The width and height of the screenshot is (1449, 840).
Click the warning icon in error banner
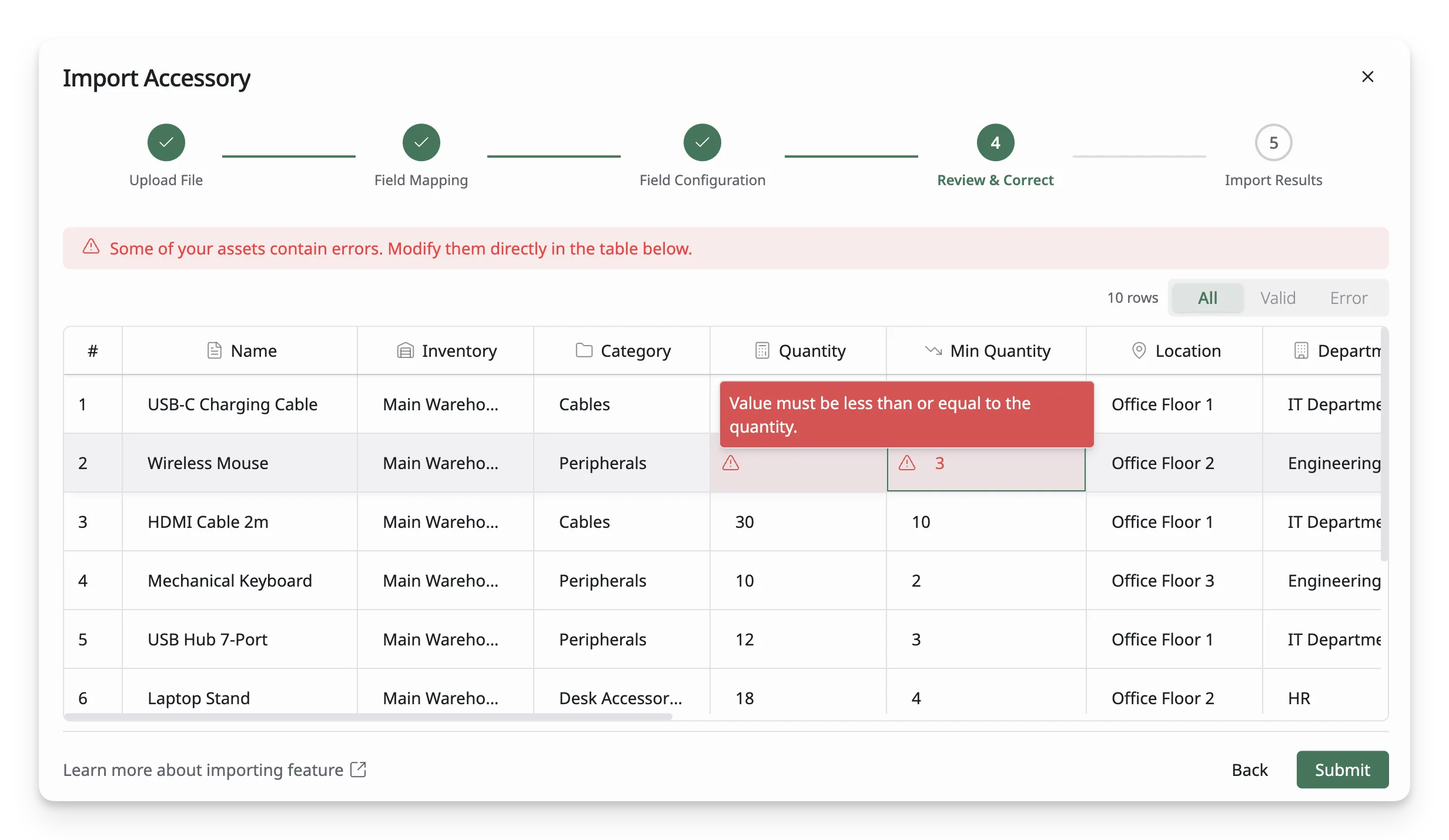pos(91,246)
